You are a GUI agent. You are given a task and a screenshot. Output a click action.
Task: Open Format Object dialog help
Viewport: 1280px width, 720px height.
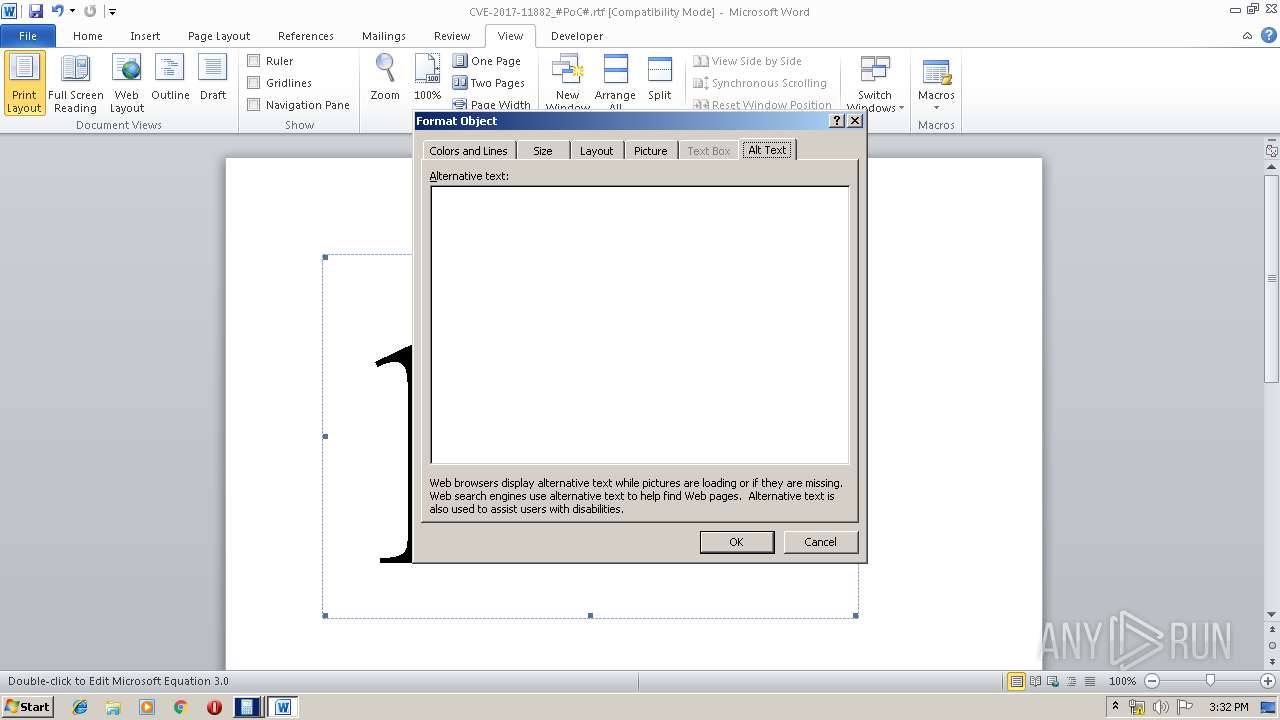coord(837,121)
